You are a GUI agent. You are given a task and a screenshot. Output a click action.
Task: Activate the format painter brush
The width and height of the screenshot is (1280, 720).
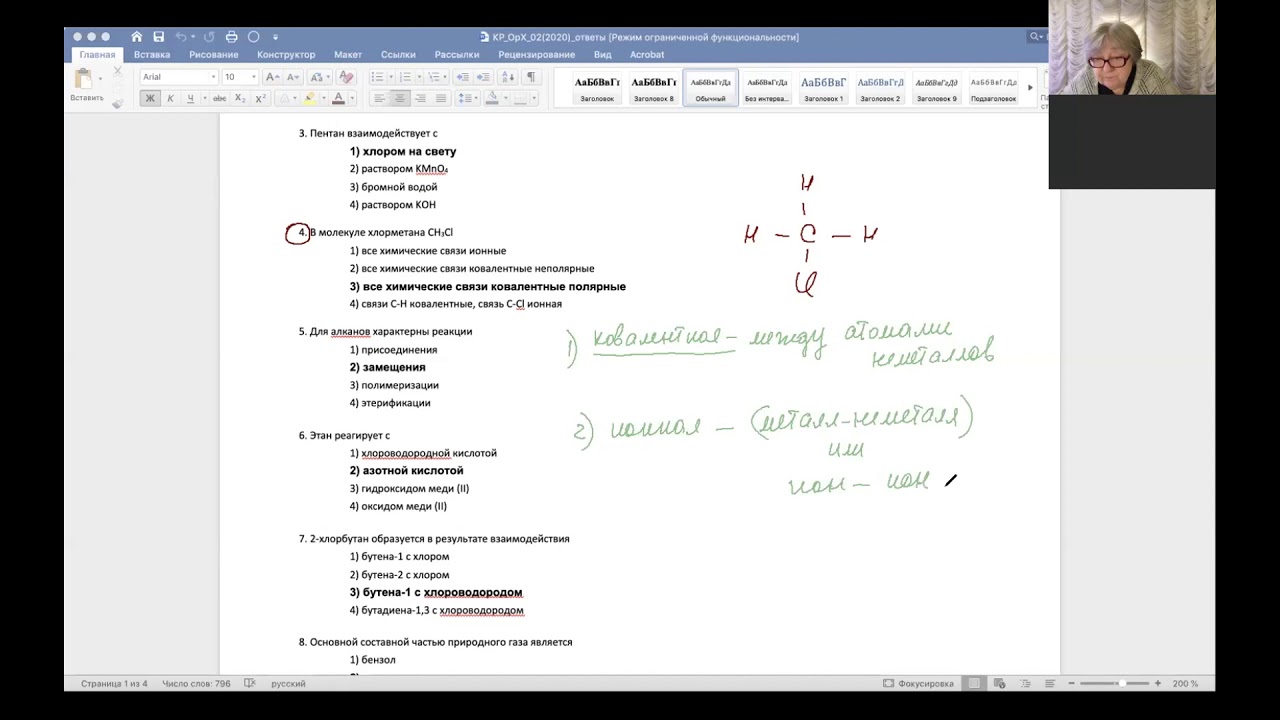(117, 102)
